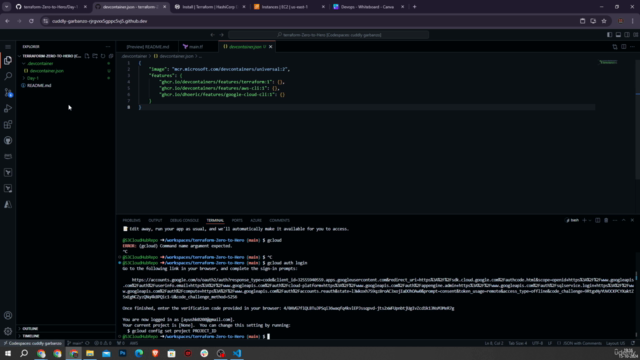This screenshot has height=360, width=640.
Task: Toggle the primary side bar layout
Action: click(x=609, y=35)
